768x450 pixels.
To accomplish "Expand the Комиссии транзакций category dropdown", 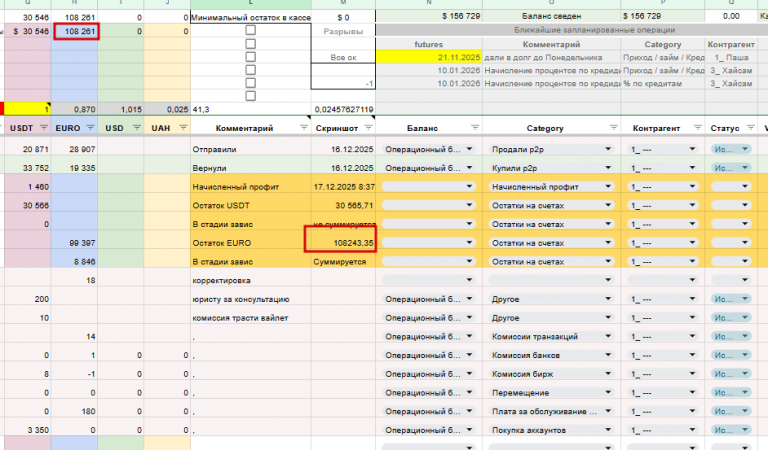I will (607, 336).
